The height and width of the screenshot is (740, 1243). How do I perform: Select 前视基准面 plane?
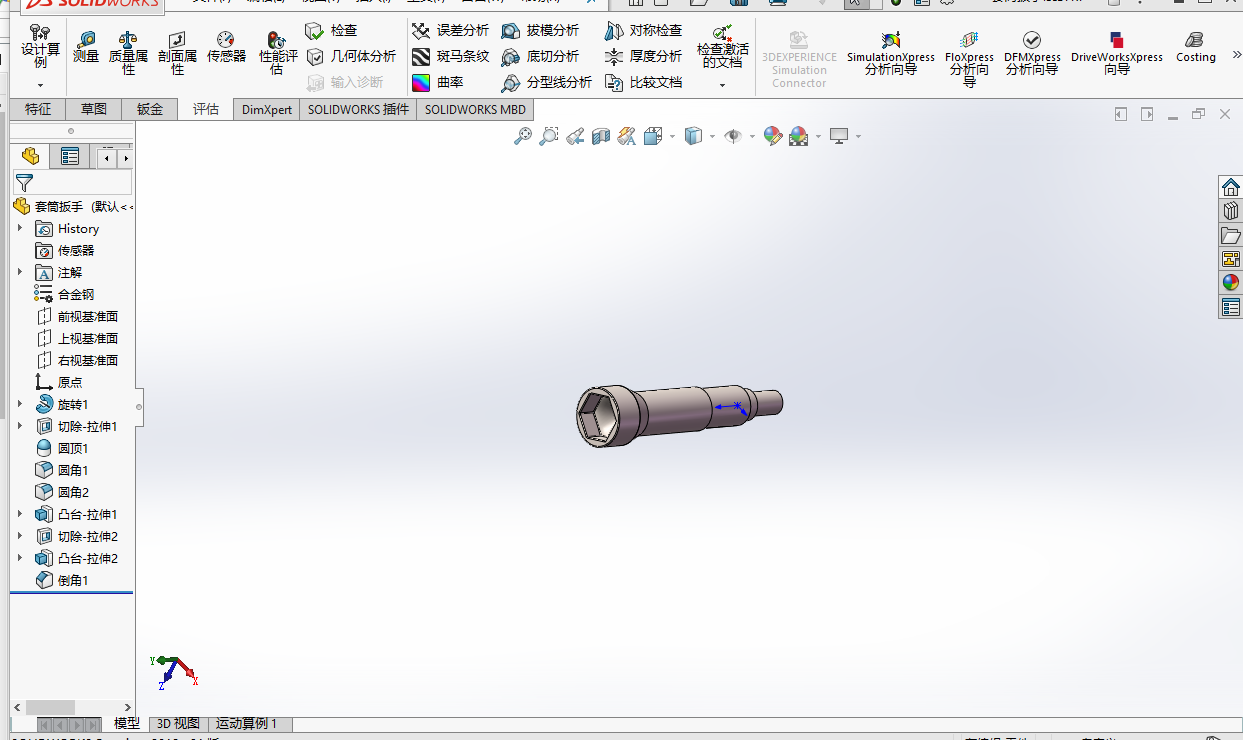pyautogui.click(x=77, y=316)
